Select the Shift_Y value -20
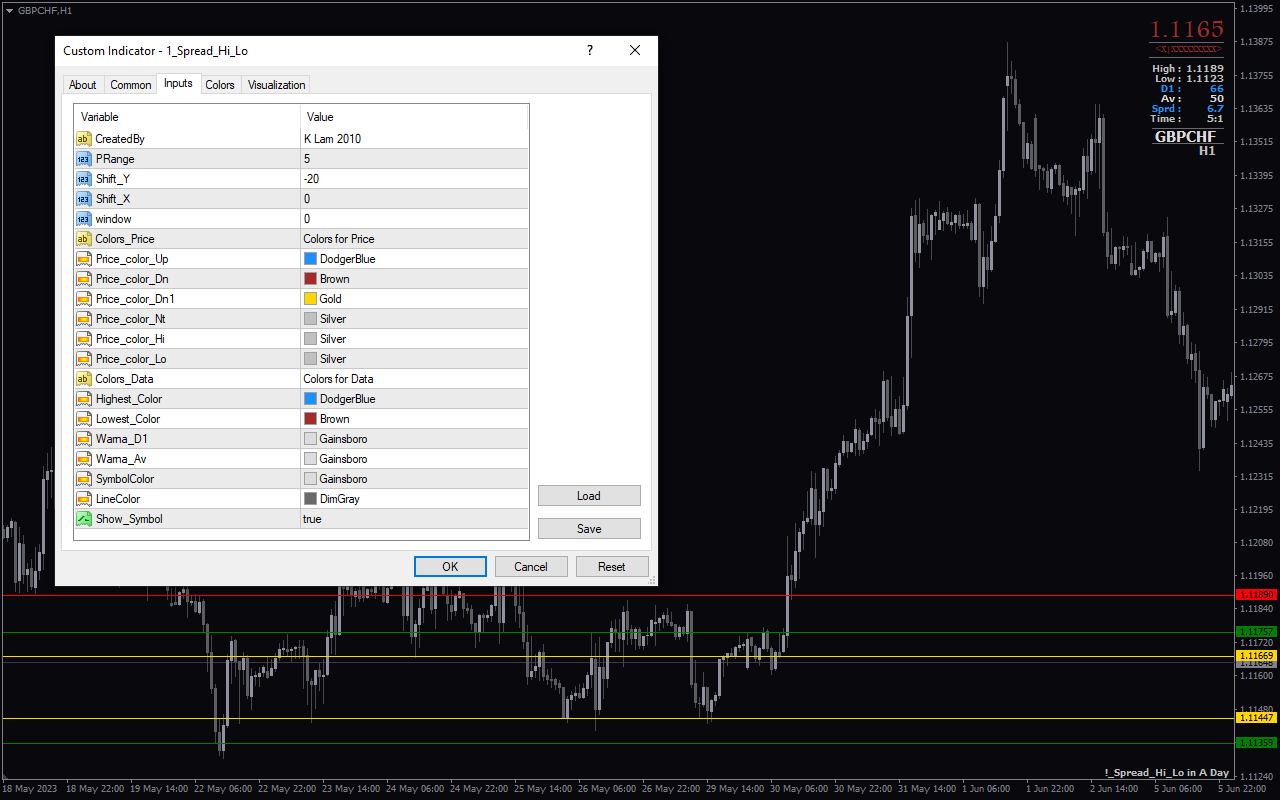This screenshot has height=800, width=1280. pyautogui.click(x=414, y=179)
